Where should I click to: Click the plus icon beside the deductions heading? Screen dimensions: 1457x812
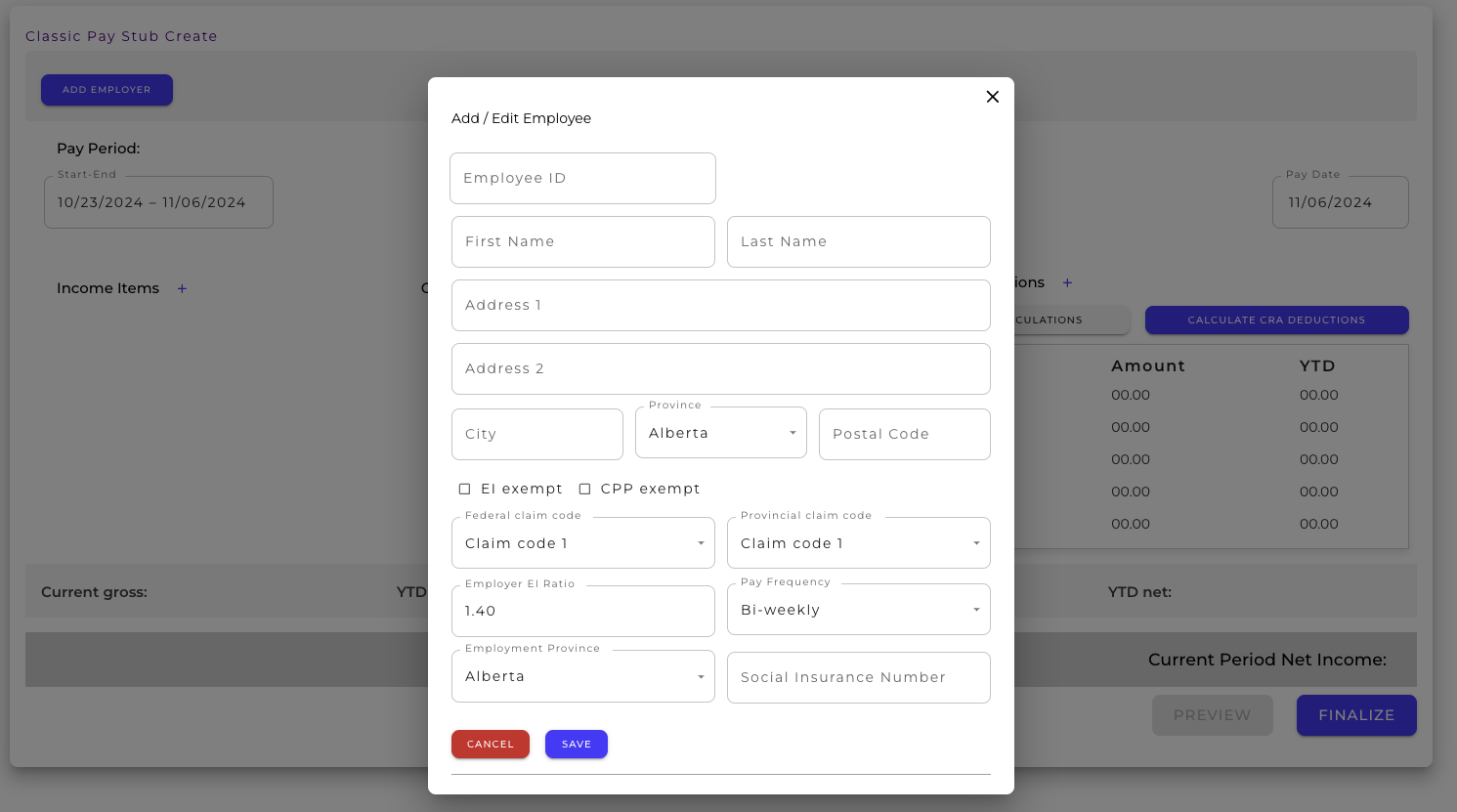[x=1067, y=282]
